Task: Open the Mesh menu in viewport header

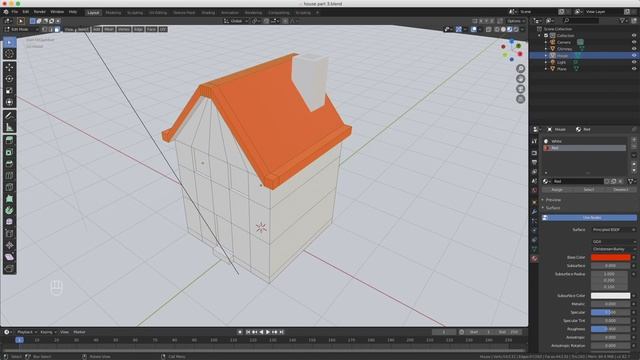Action: [109, 29]
